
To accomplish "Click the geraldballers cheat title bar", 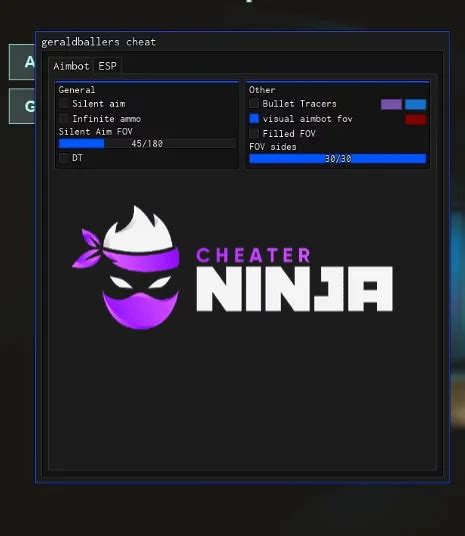I will coord(242,42).
